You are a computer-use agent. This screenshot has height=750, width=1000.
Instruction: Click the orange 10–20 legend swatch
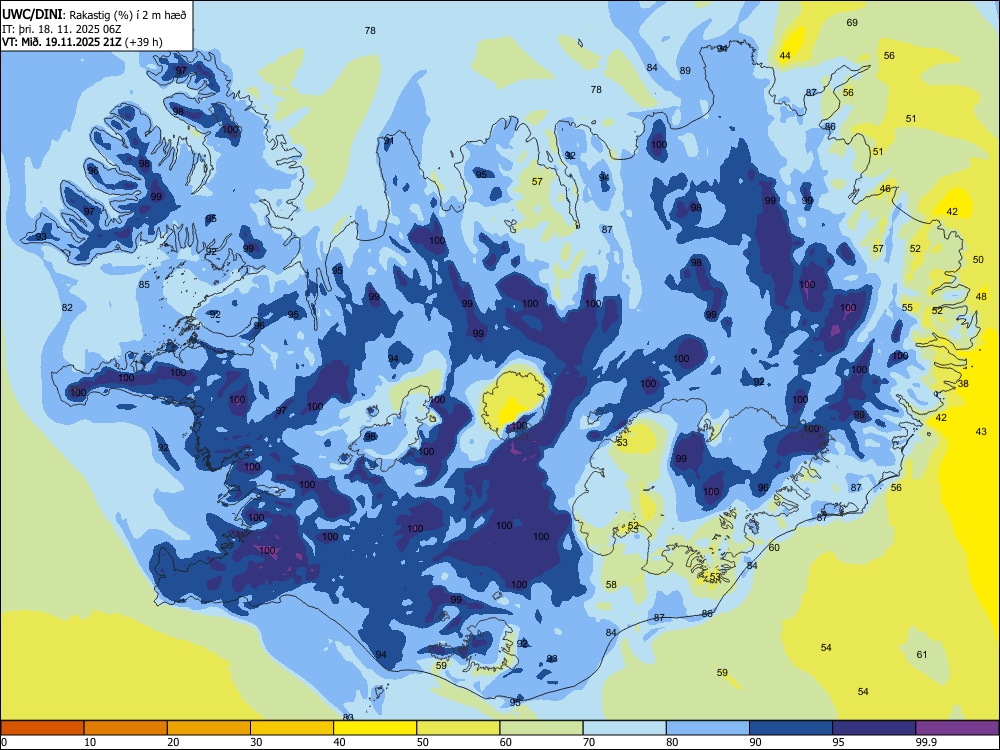click(126, 728)
